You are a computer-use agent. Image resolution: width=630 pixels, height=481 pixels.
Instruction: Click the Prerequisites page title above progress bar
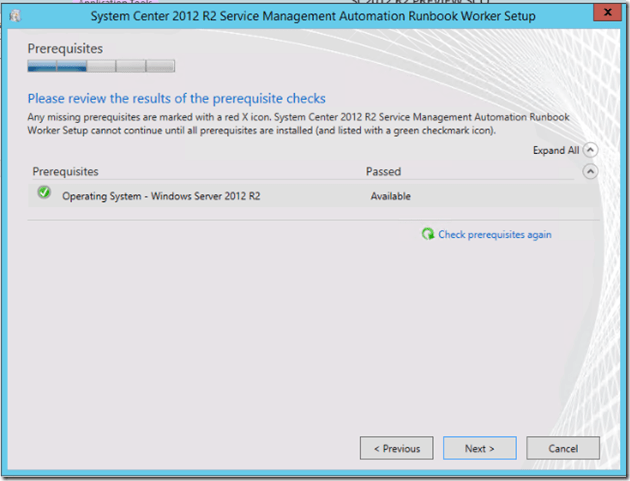pos(64,48)
